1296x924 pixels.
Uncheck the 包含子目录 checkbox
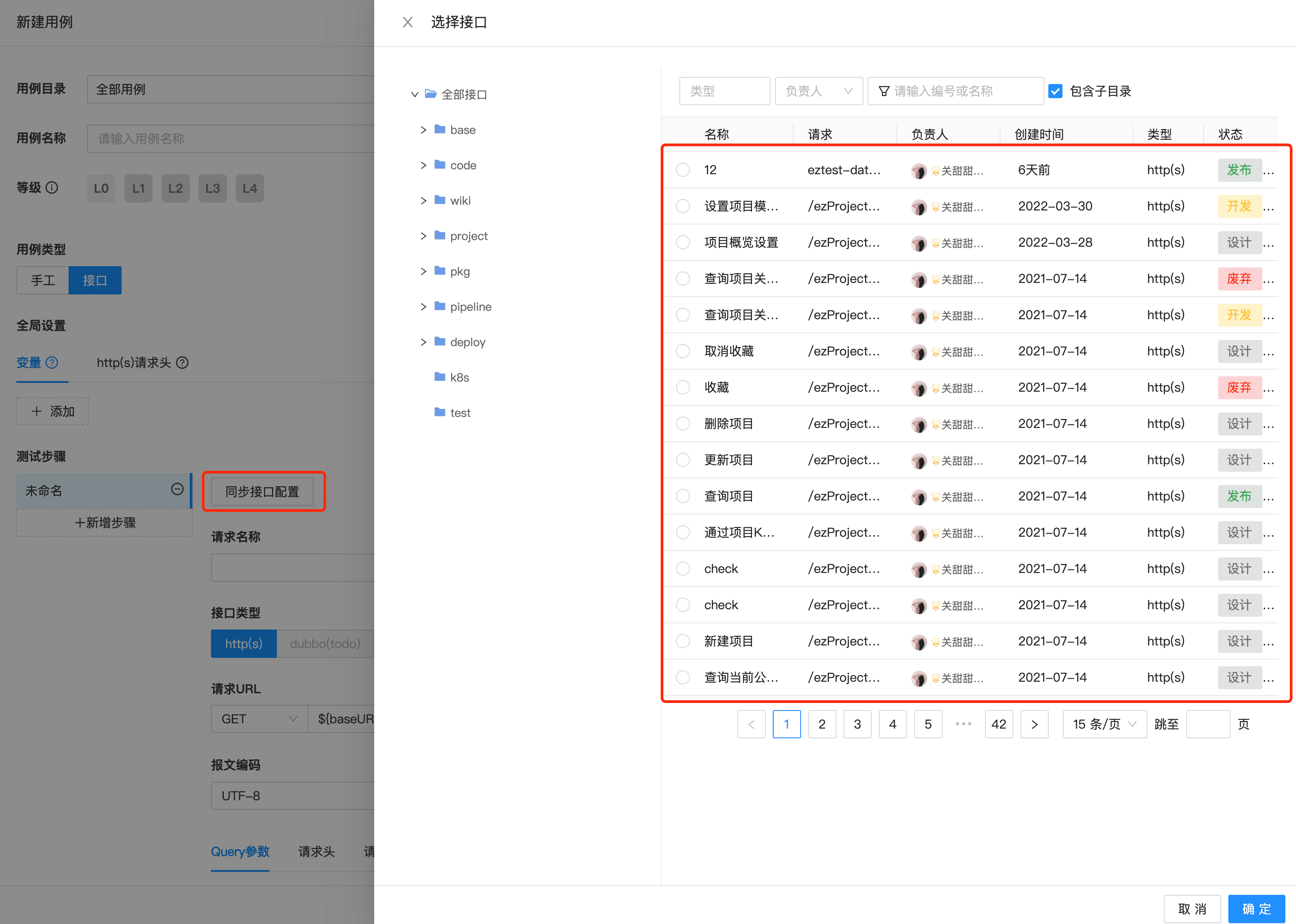coord(1054,91)
